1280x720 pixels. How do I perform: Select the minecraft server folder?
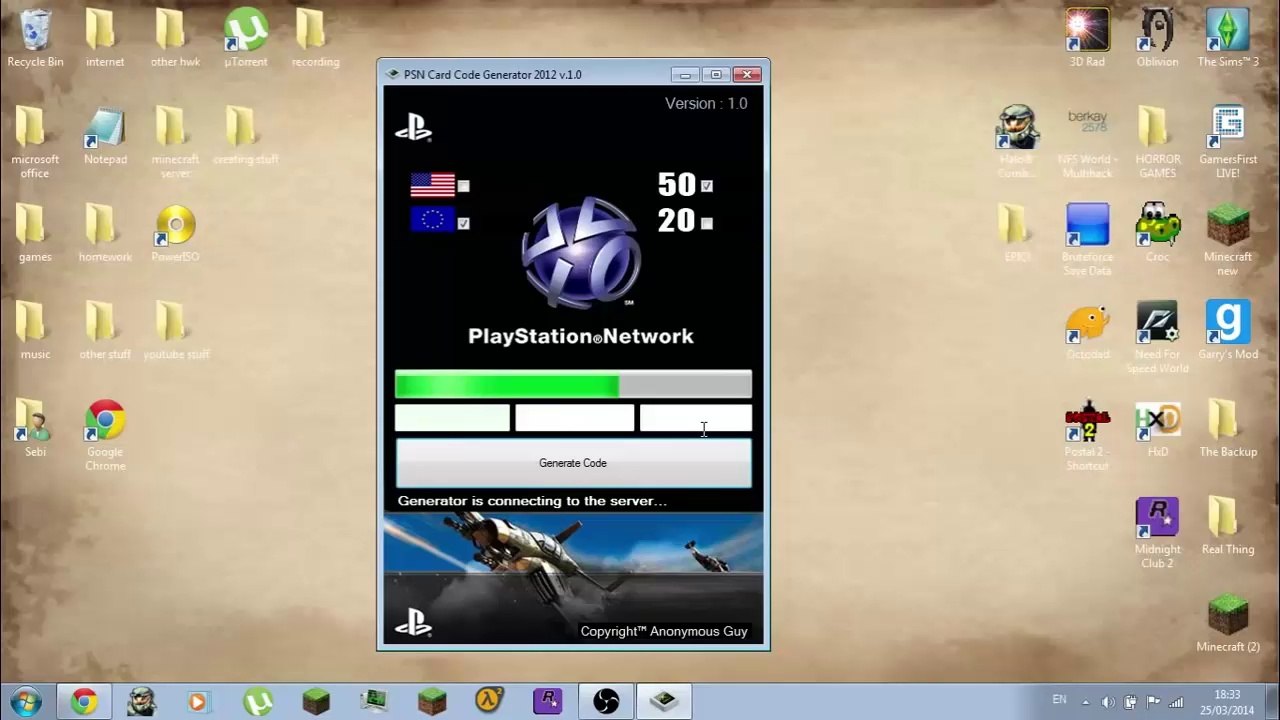coord(175,143)
